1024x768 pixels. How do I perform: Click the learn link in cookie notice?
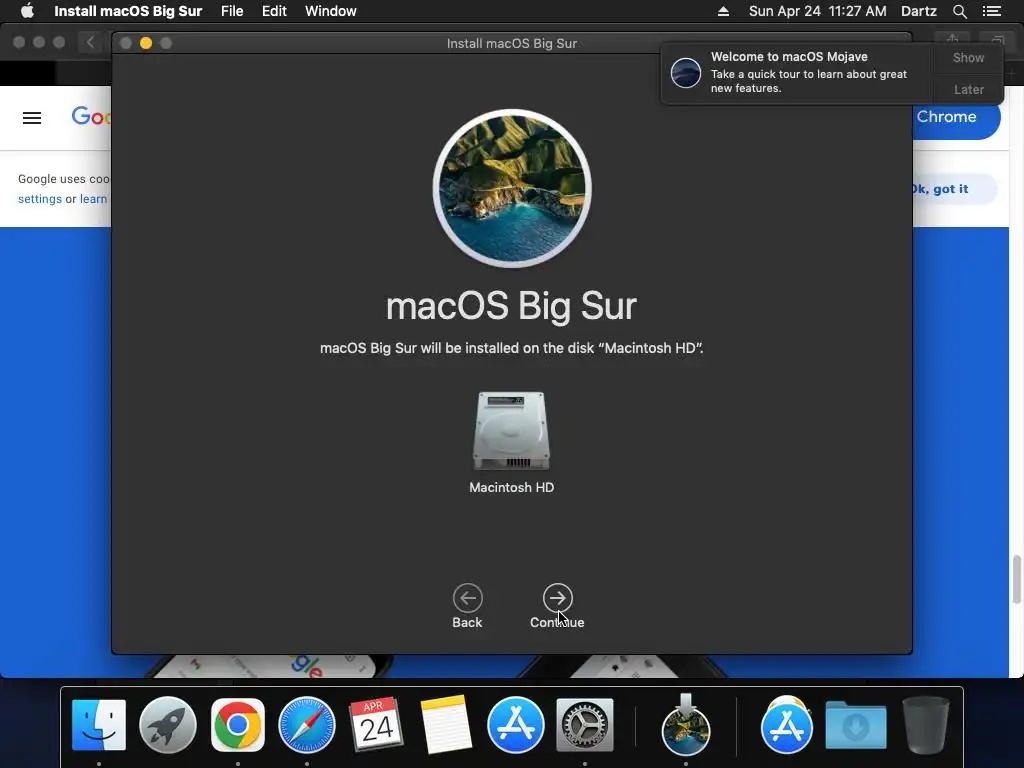click(93, 199)
